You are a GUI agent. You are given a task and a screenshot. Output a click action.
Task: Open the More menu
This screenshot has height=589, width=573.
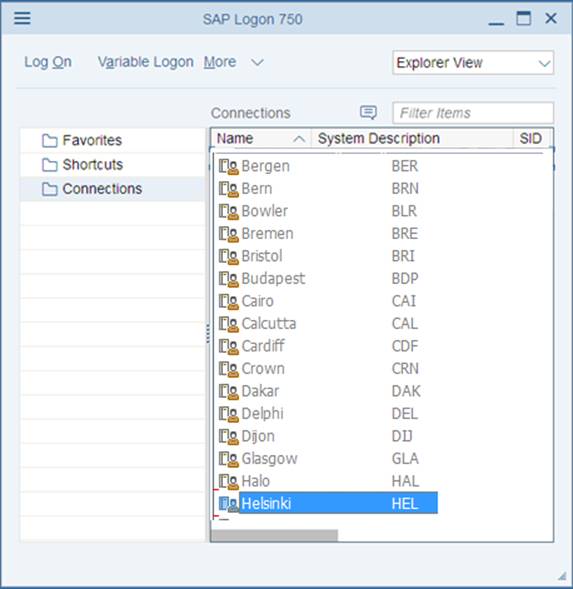click(220, 62)
